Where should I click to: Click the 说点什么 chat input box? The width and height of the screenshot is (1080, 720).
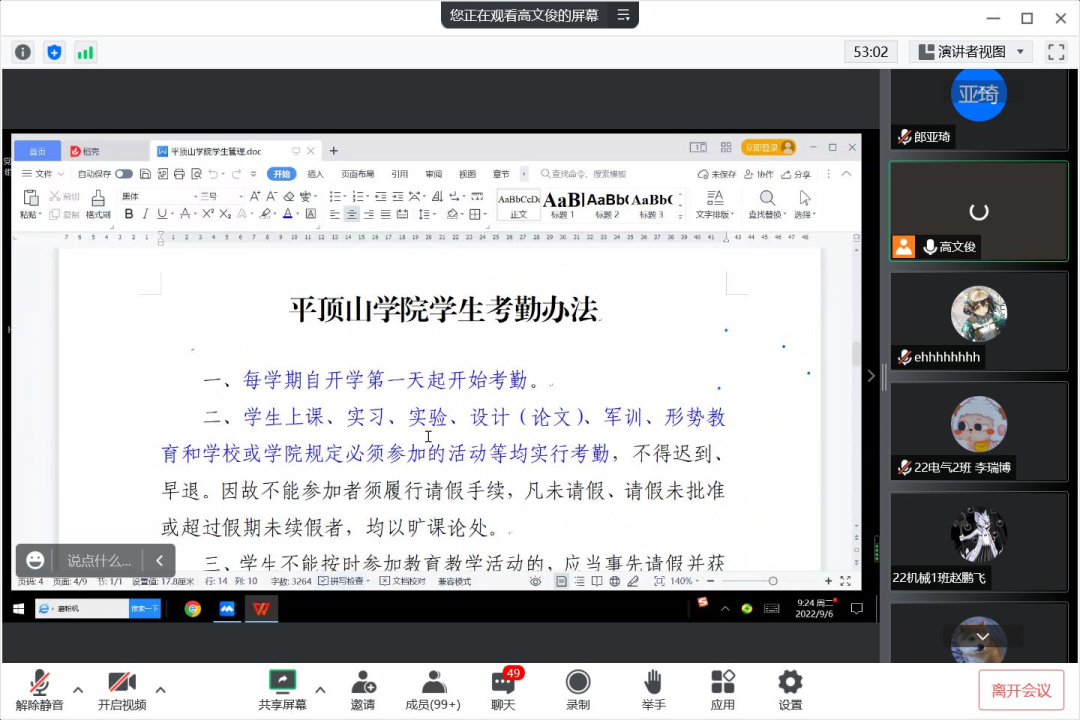(x=99, y=561)
